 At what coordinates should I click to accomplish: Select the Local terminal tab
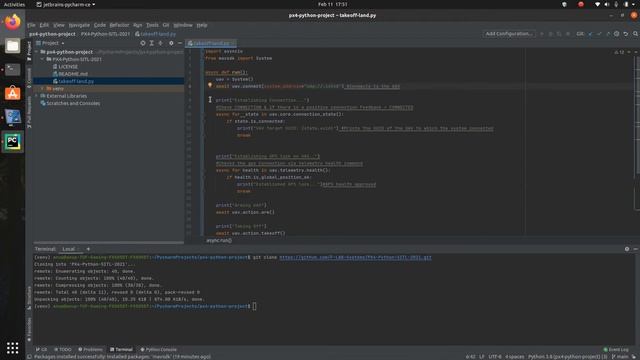click(69, 249)
